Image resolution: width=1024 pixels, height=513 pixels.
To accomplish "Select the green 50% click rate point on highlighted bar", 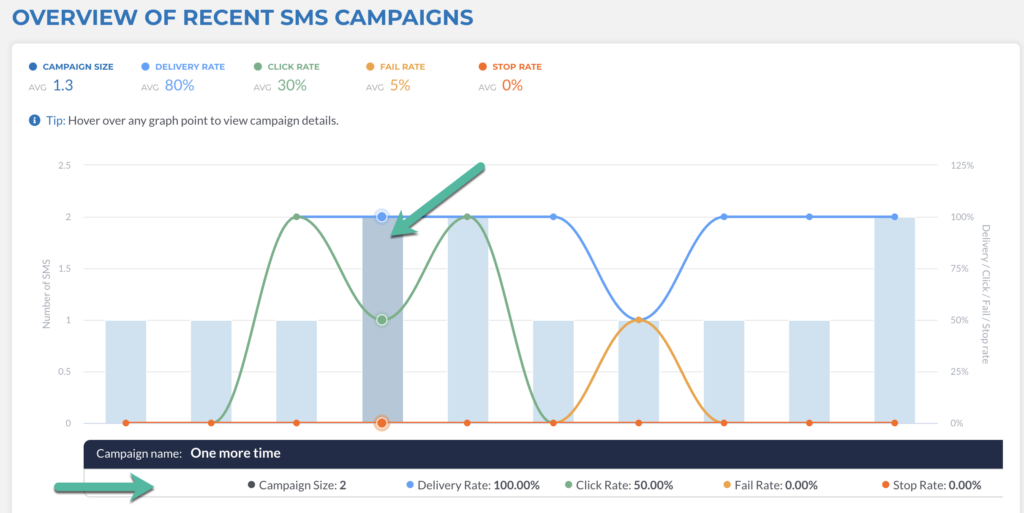I will tap(382, 320).
